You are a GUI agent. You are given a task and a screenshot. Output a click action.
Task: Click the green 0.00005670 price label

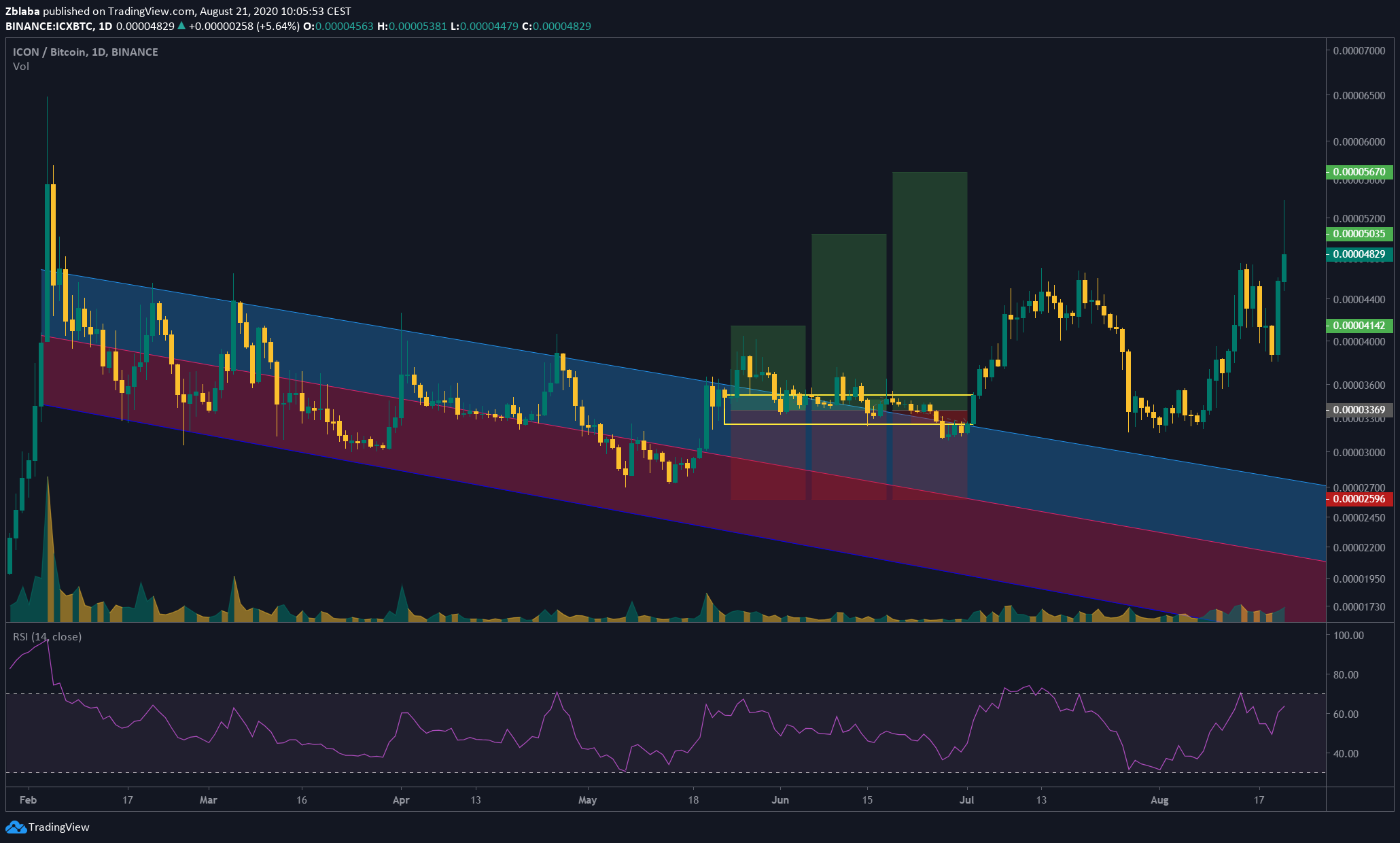tap(1359, 172)
